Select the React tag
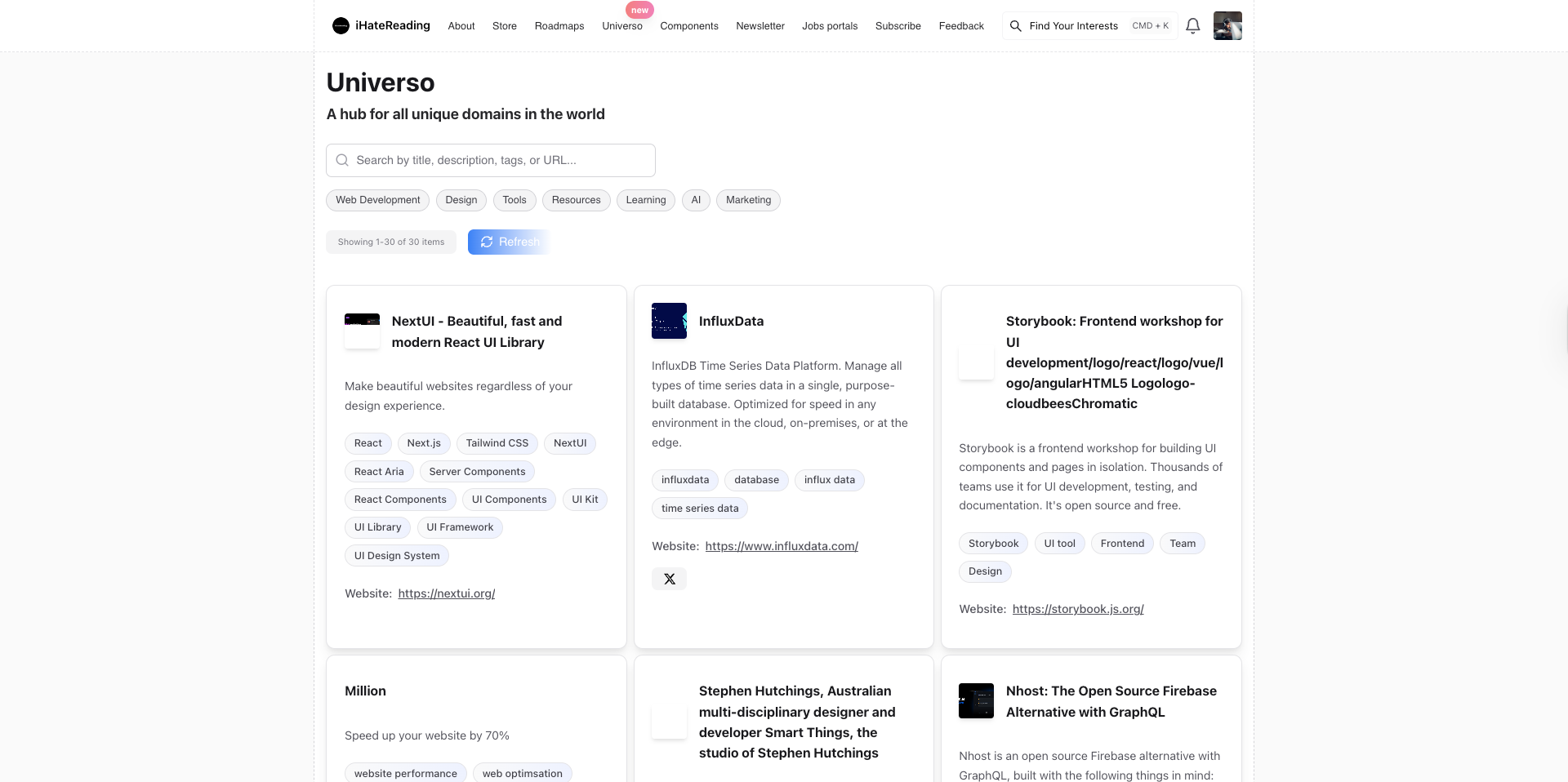Image resolution: width=1568 pixels, height=782 pixels. [368, 443]
